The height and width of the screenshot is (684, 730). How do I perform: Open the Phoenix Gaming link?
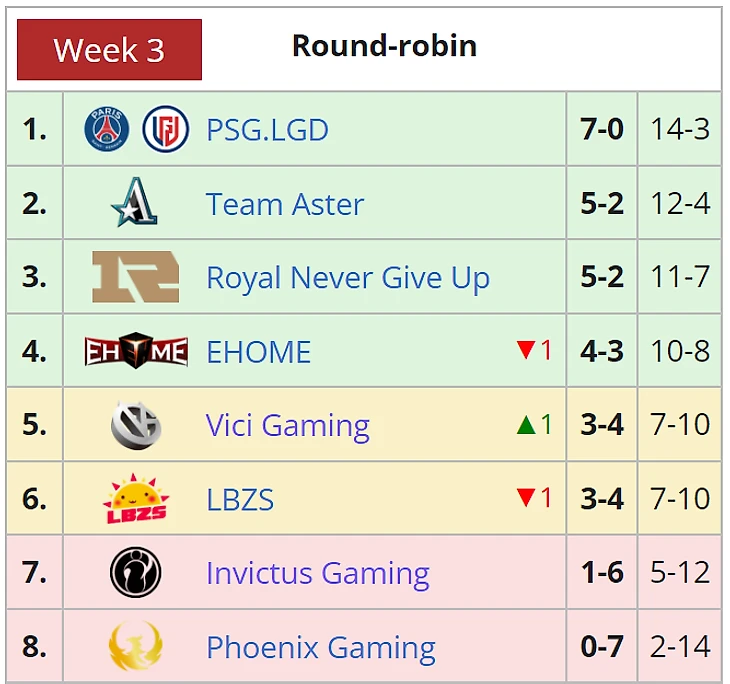[321, 648]
